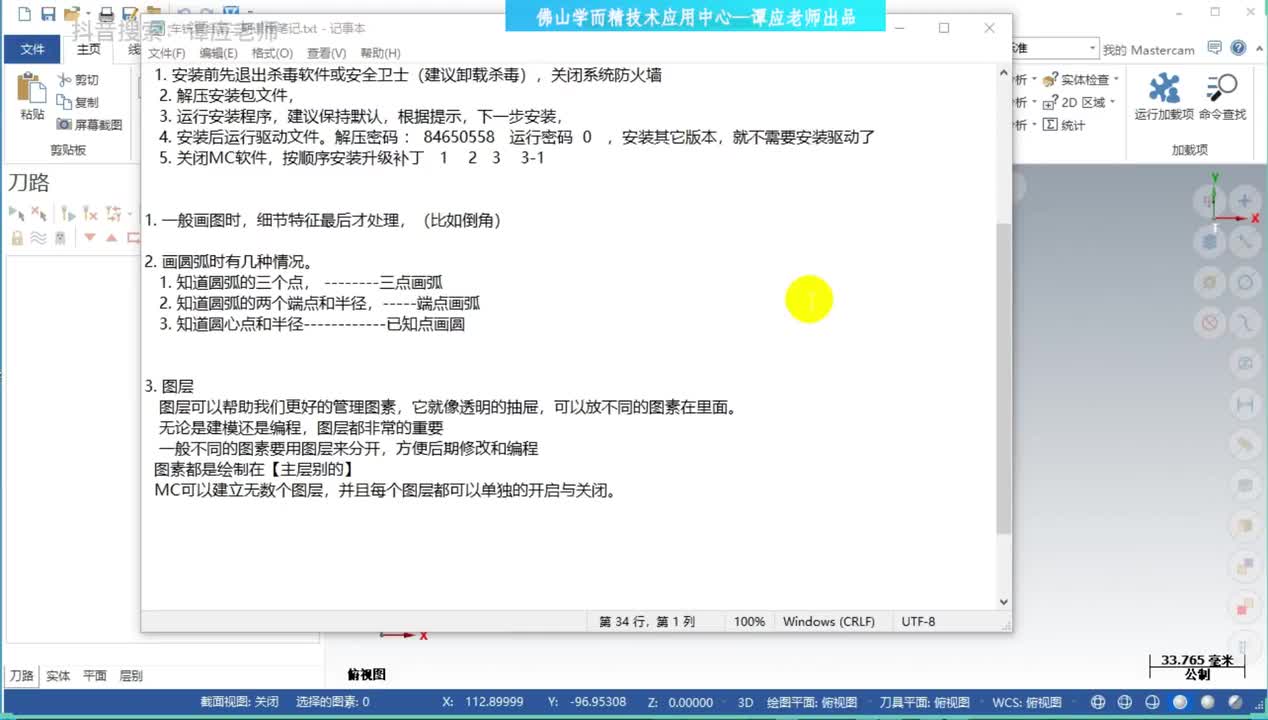Image resolution: width=1268 pixels, height=720 pixels.
Task: Click the regenerate dirty operations icon
Action: tap(90, 213)
